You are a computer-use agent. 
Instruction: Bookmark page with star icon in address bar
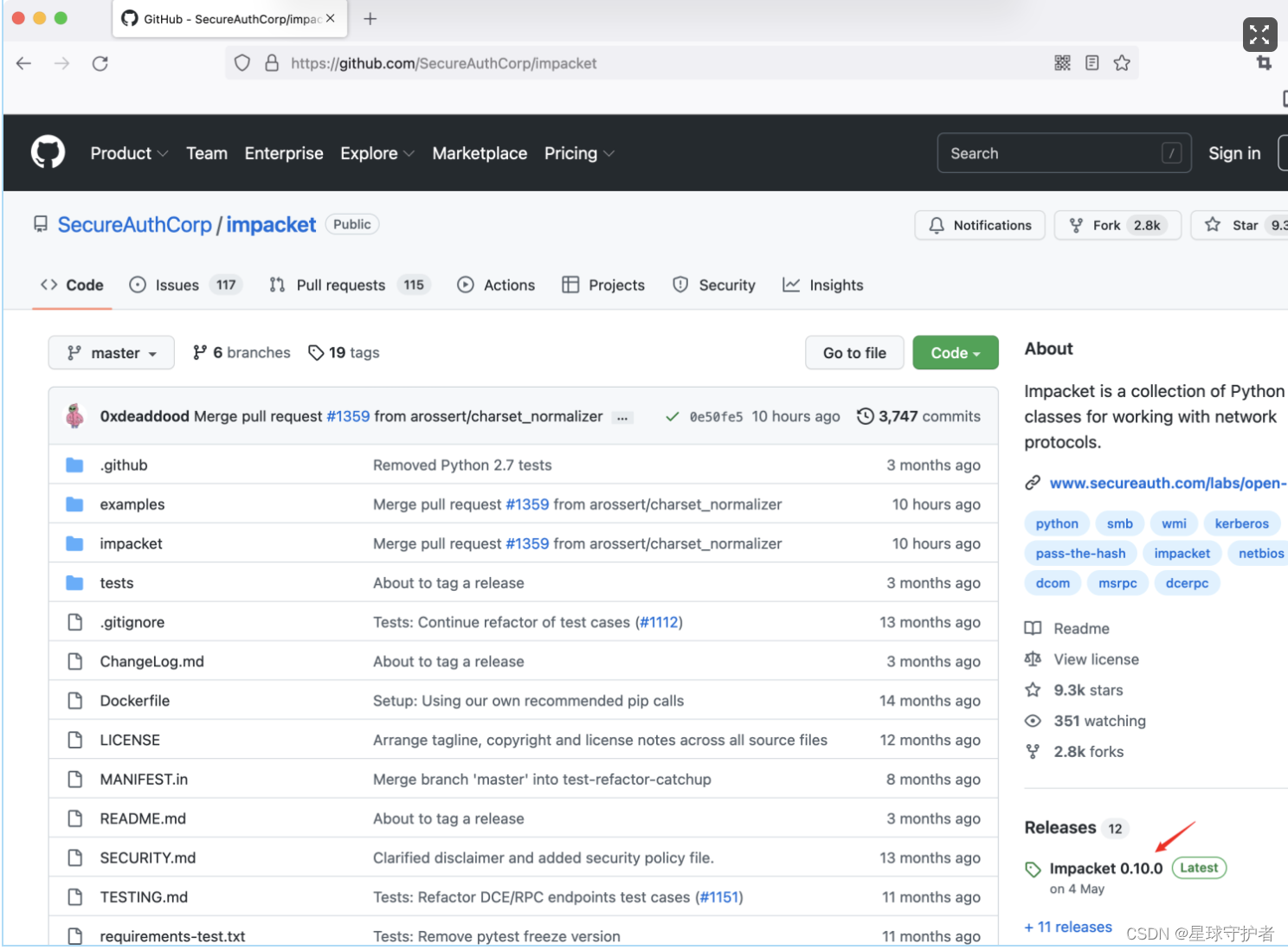pos(1122,62)
